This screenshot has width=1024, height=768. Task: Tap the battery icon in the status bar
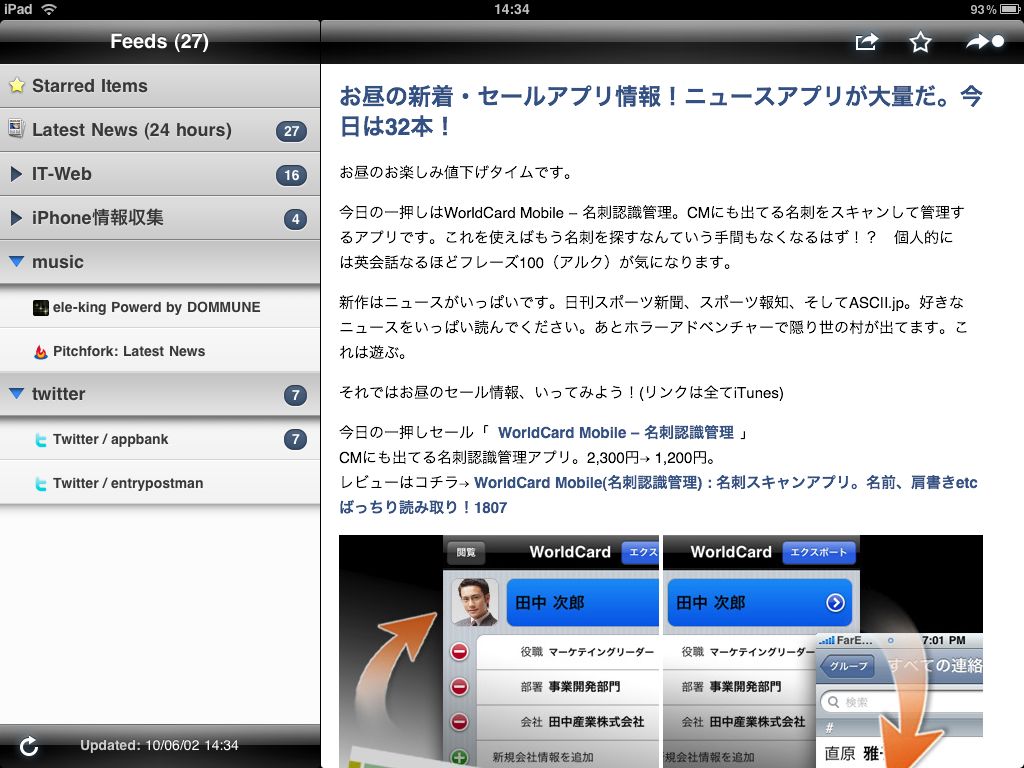pos(1009,9)
